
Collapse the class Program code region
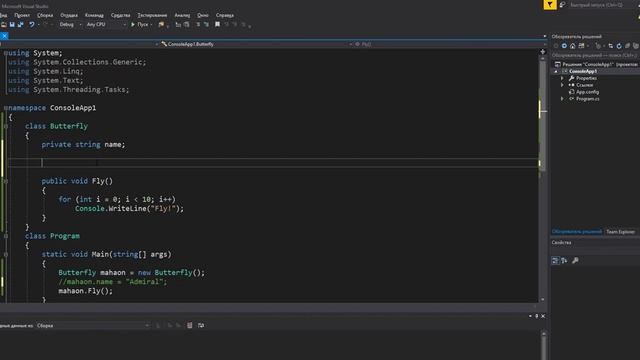point(6,236)
